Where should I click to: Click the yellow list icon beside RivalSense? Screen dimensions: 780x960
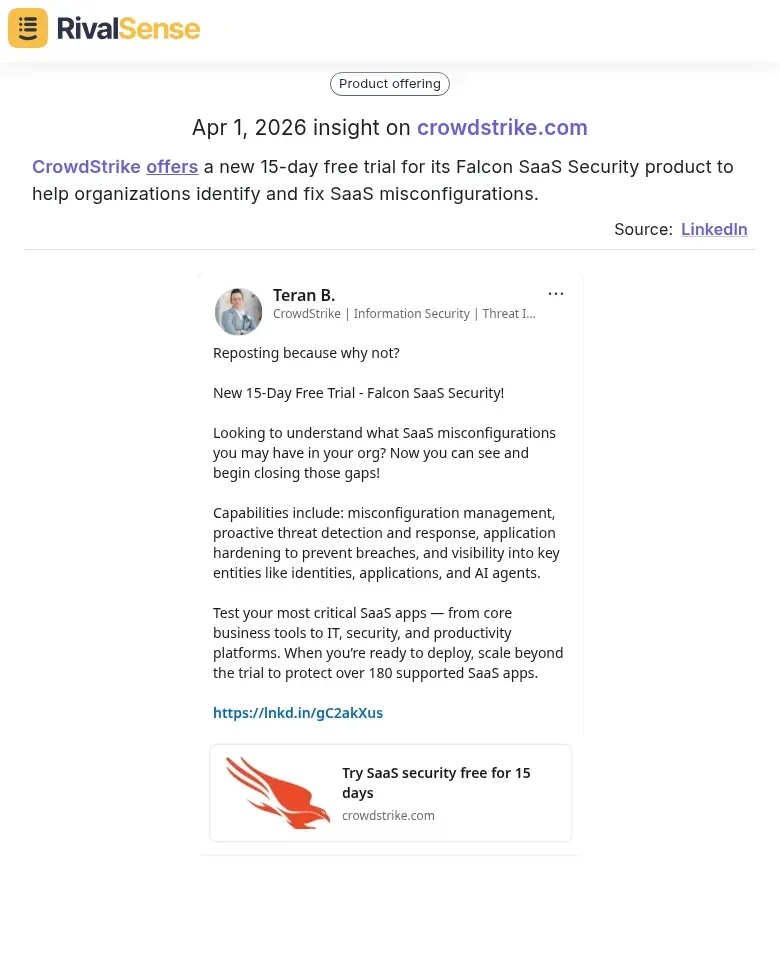[27, 28]
